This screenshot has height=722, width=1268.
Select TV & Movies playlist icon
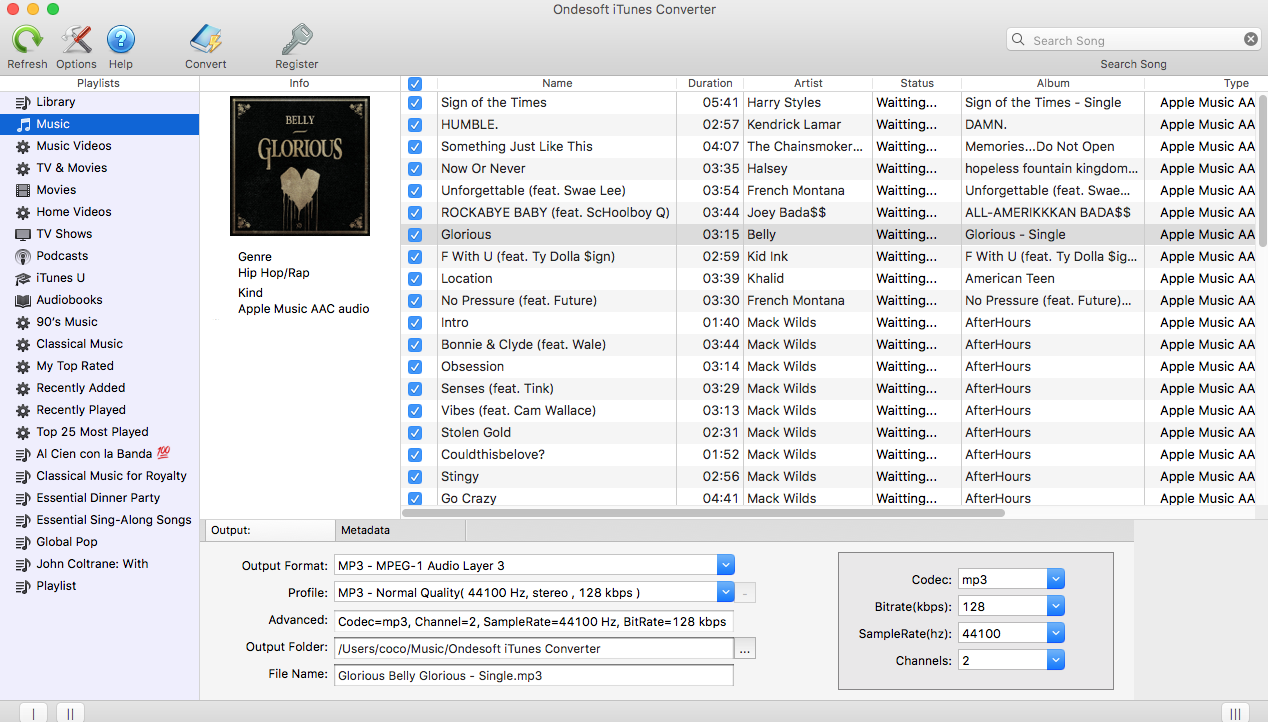click(23, 168)
